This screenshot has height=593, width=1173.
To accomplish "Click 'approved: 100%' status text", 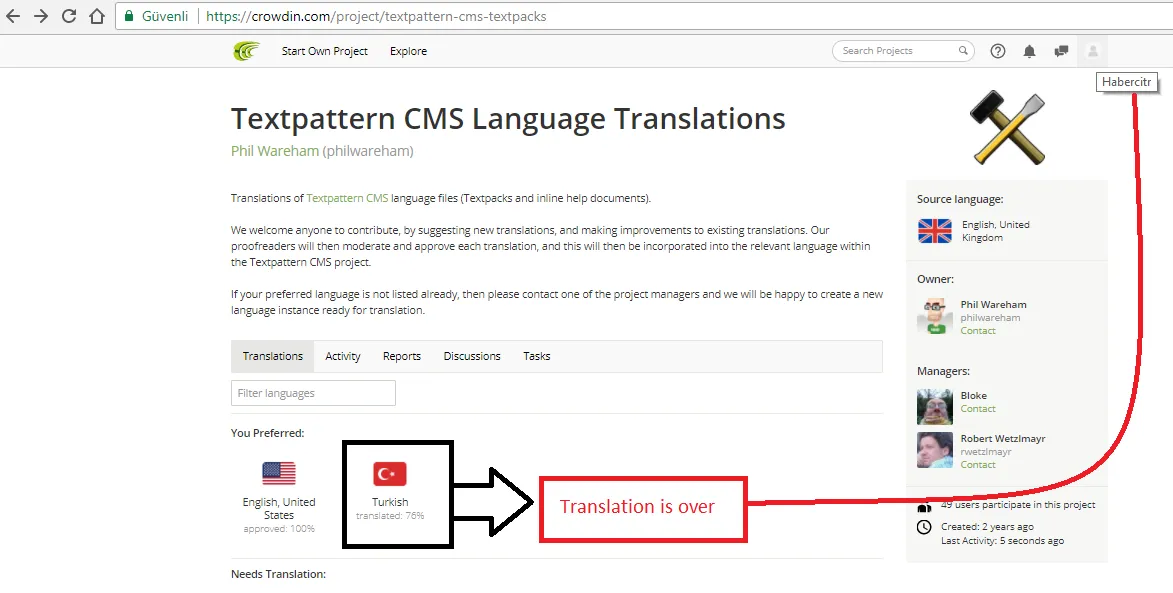I will [279, 529].
